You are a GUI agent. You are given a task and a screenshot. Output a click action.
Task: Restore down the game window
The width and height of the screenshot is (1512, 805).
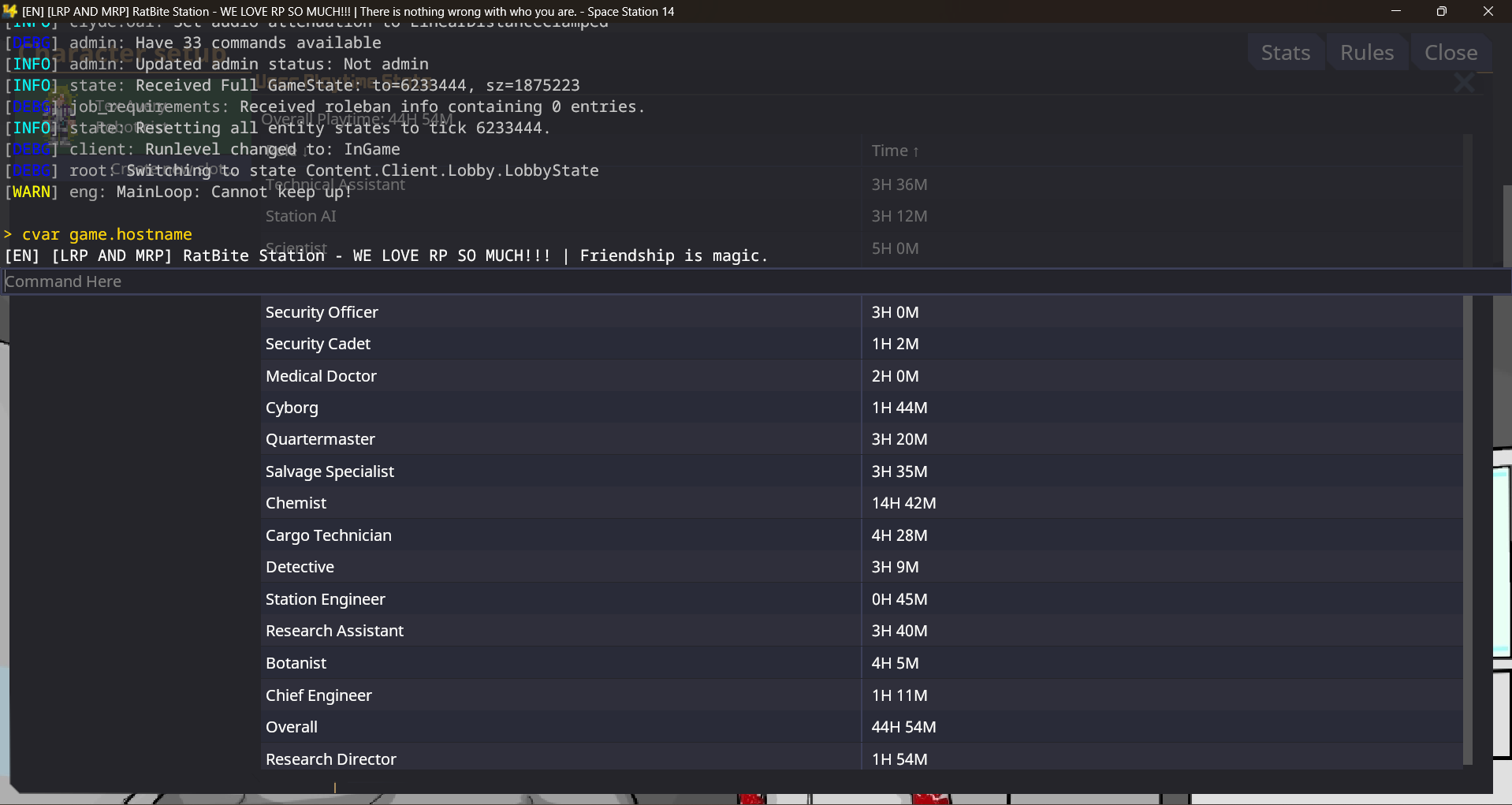(1441, 11)
